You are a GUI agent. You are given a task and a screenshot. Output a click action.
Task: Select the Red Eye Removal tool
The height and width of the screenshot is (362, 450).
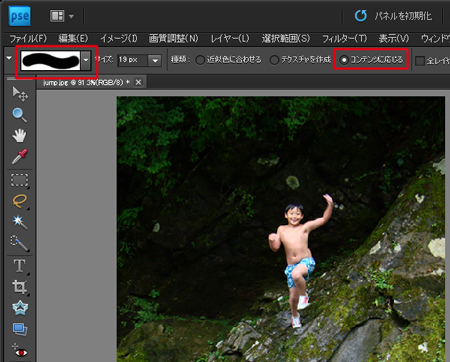coord(20,350)
